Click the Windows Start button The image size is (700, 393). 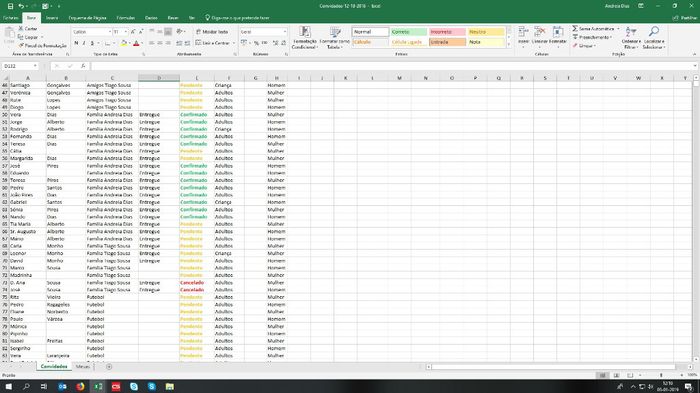click(x=8, y=386)
